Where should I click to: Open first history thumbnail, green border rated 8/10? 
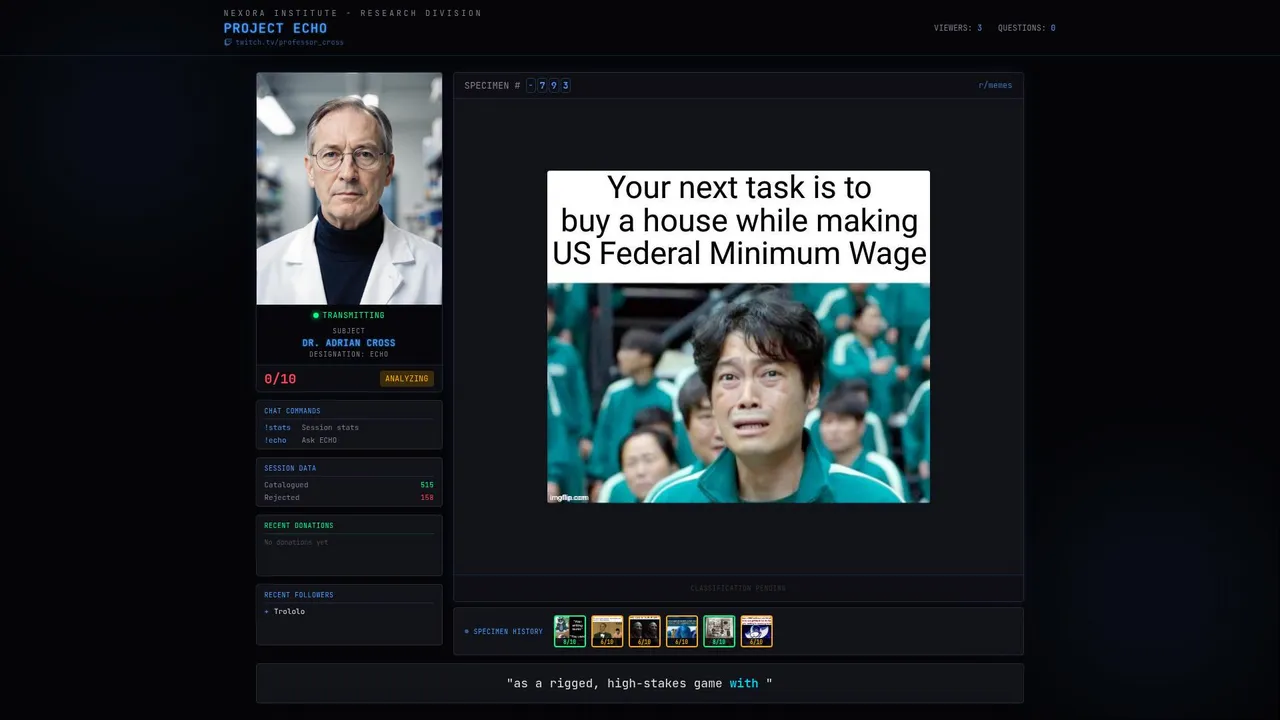570,631
